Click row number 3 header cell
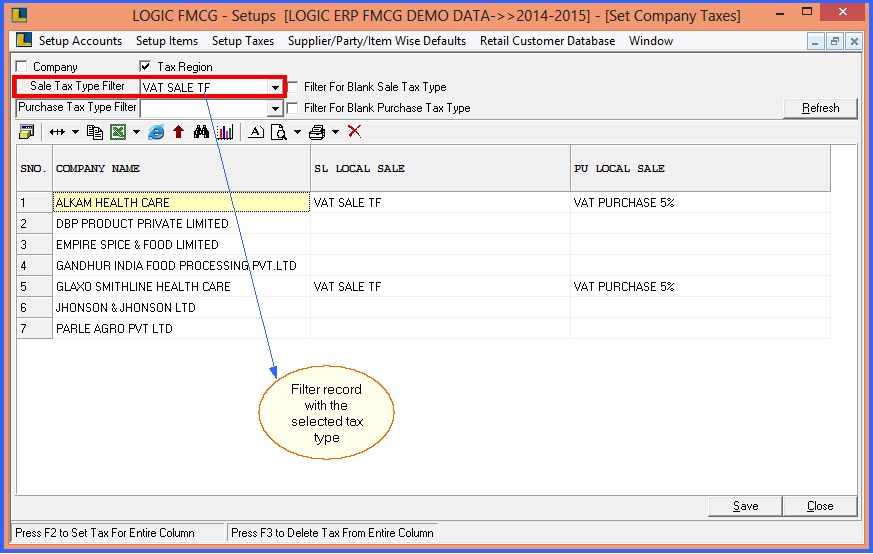This screenshot has width=873, height=554. (x=34, y=244)
